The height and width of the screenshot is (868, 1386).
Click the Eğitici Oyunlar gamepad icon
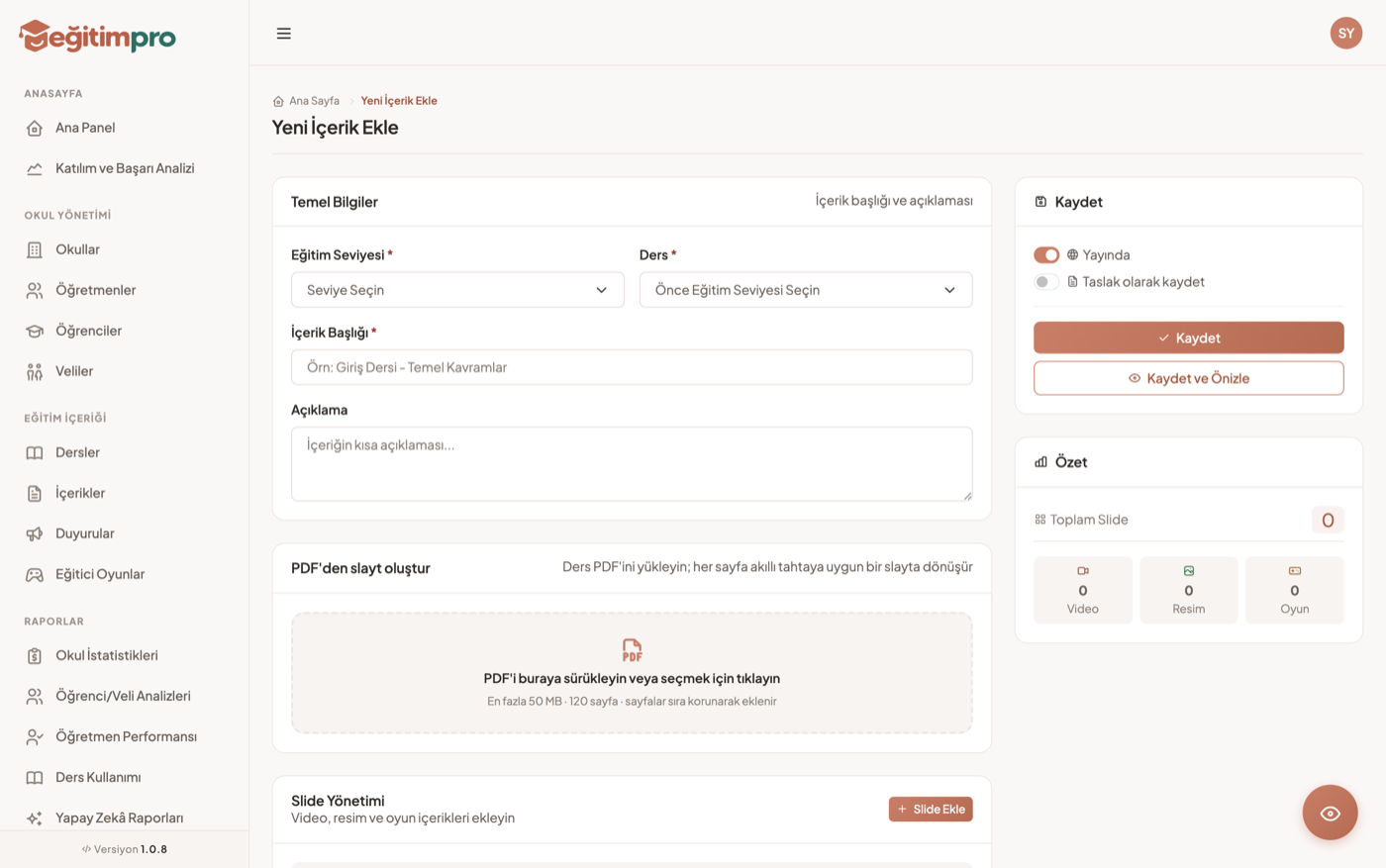tap(35, 574)
